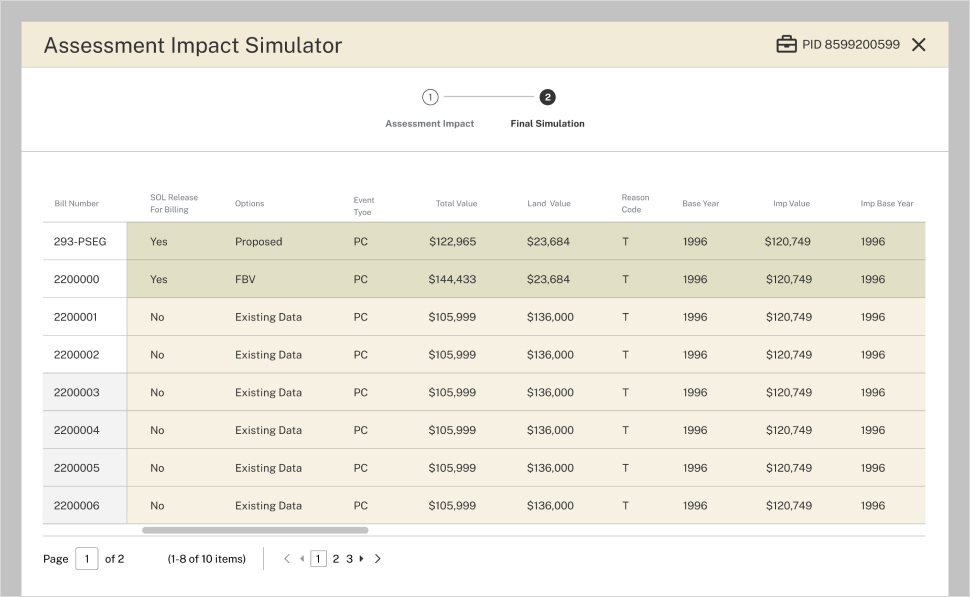This screenshot has height=597, width=970.
Task: Click the Page number input field
Action: 86,559
